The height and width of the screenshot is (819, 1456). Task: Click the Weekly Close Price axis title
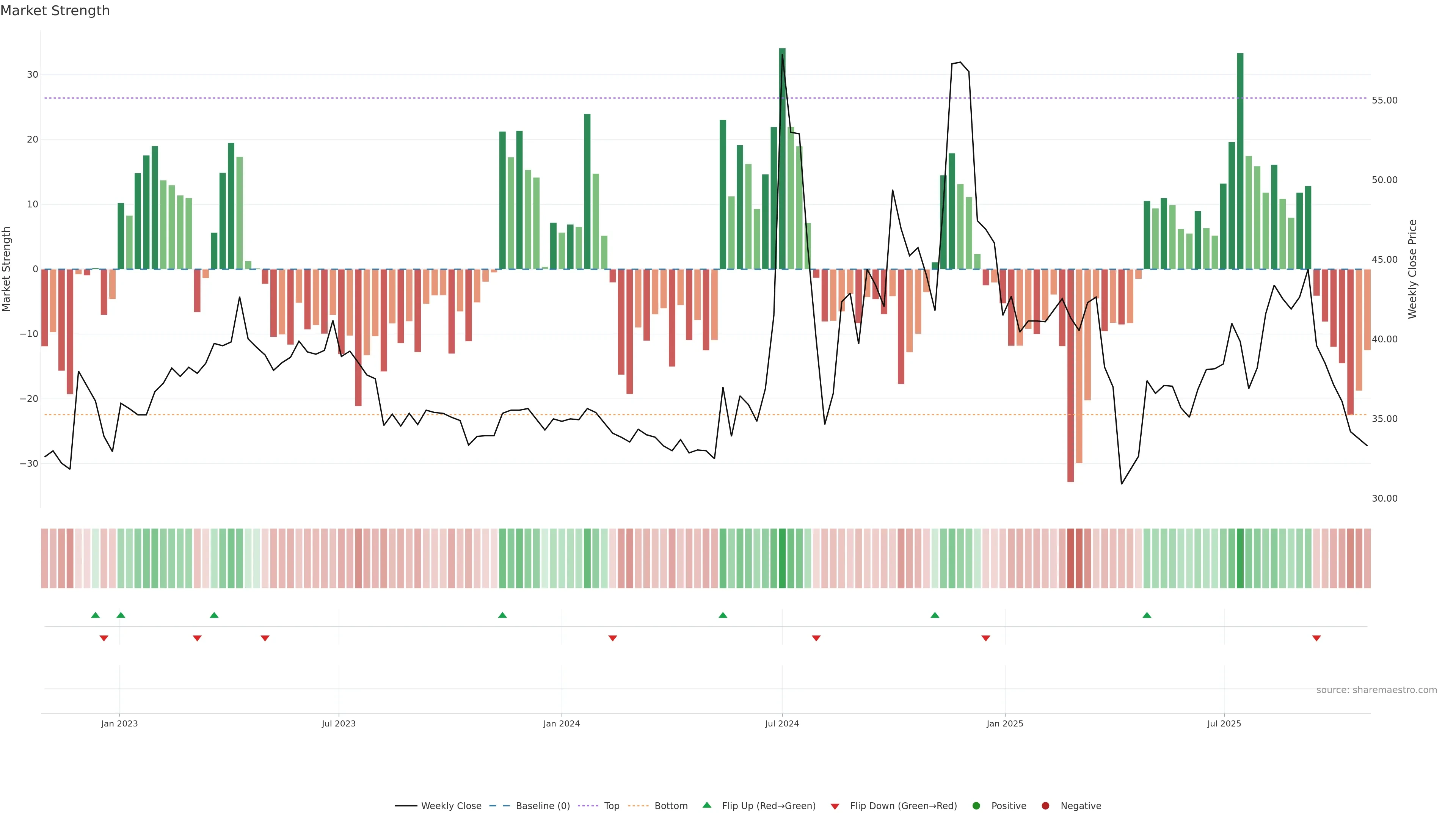pyautogui.click(x=1412, y=269)
